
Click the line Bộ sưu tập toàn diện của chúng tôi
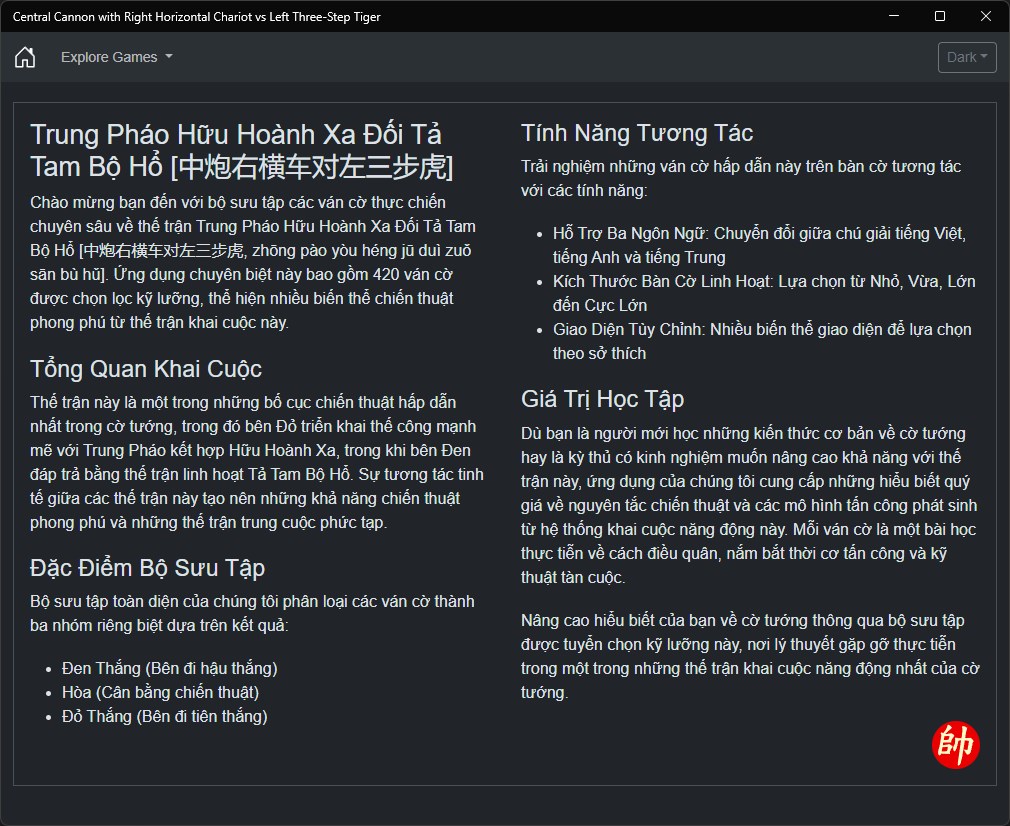tap(252, 613)
